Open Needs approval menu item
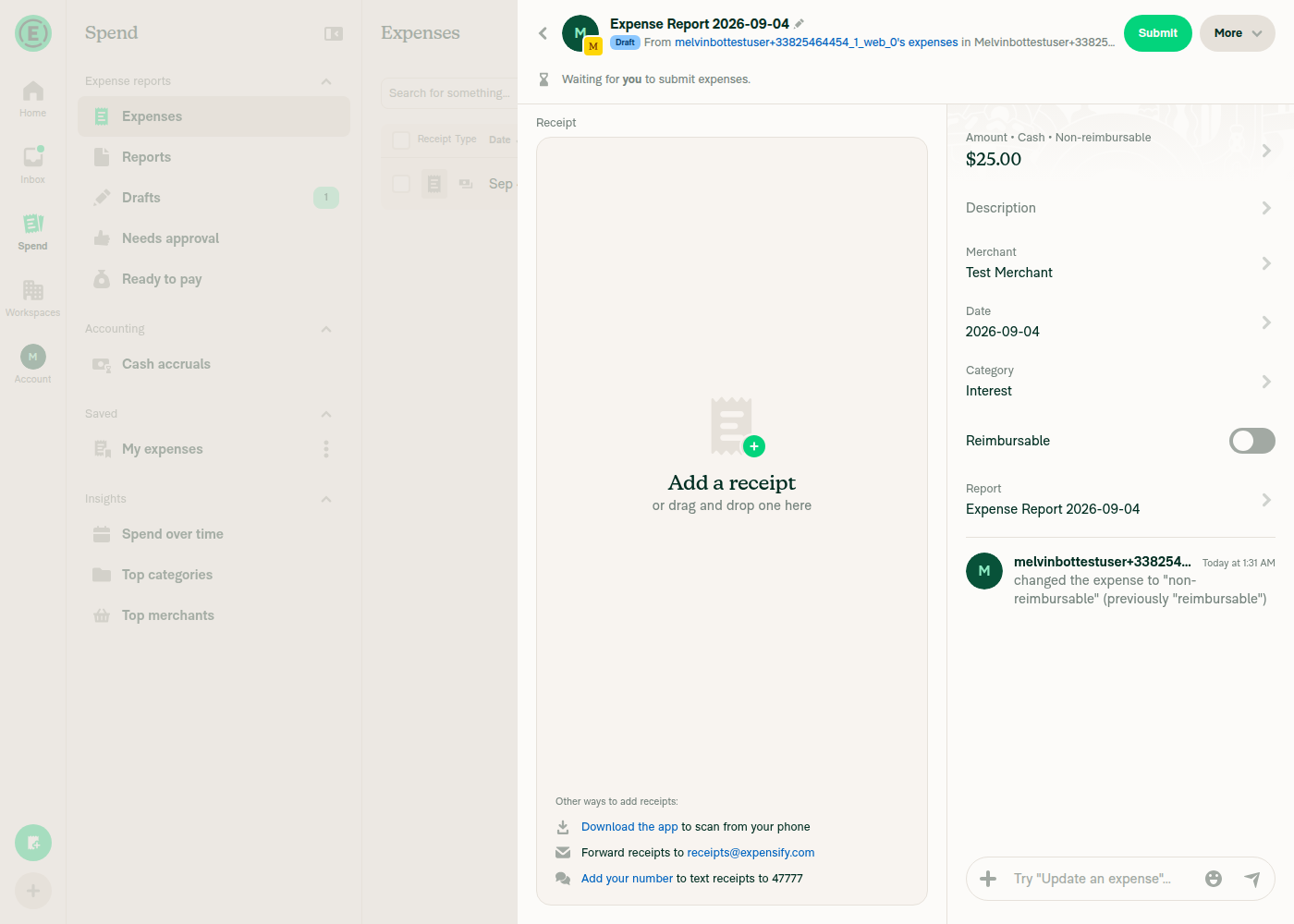Image resolution: width=1294 pixels, height=924 pixels. 214,238
